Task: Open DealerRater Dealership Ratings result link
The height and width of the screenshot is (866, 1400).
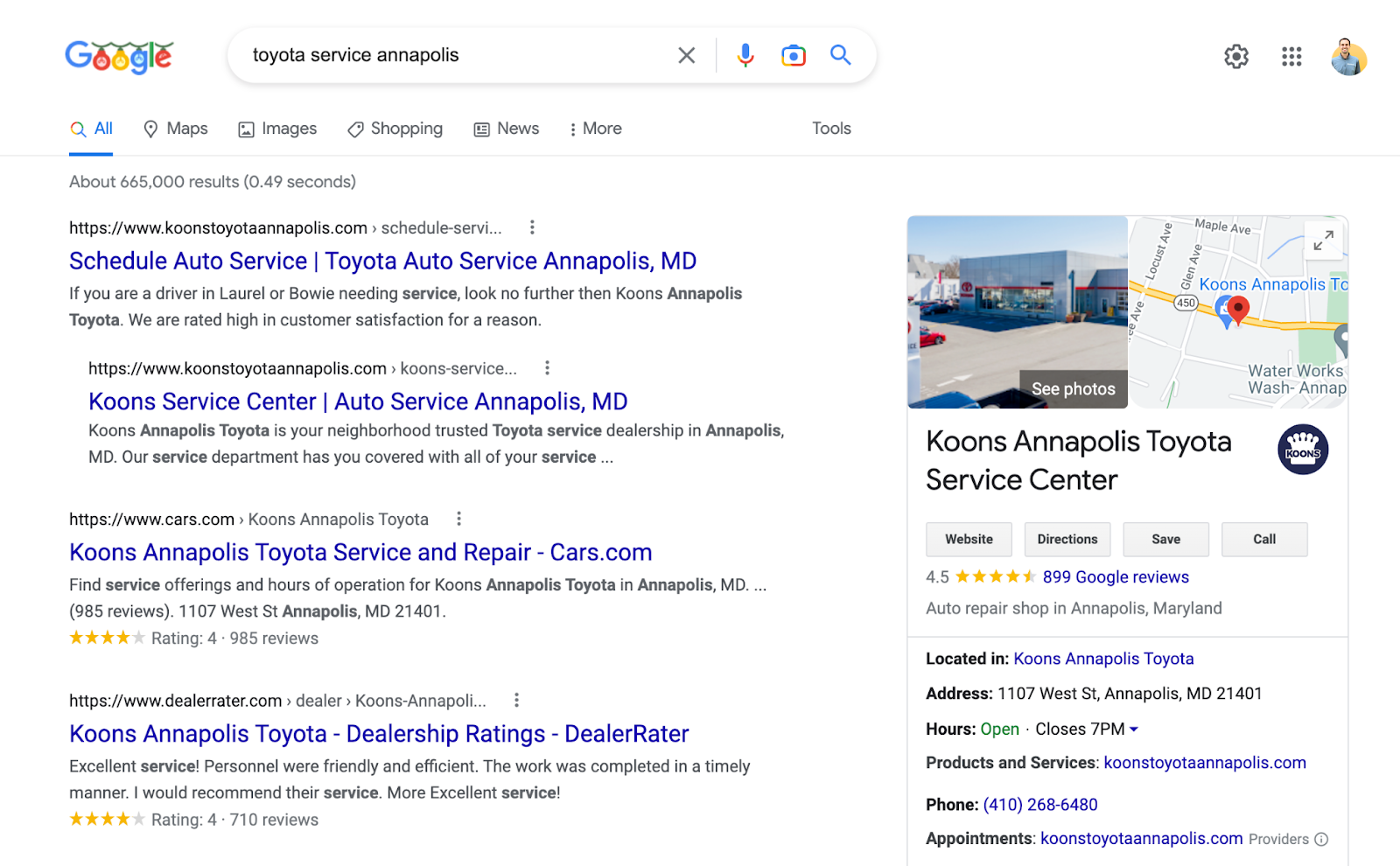Action: [379, 733]
